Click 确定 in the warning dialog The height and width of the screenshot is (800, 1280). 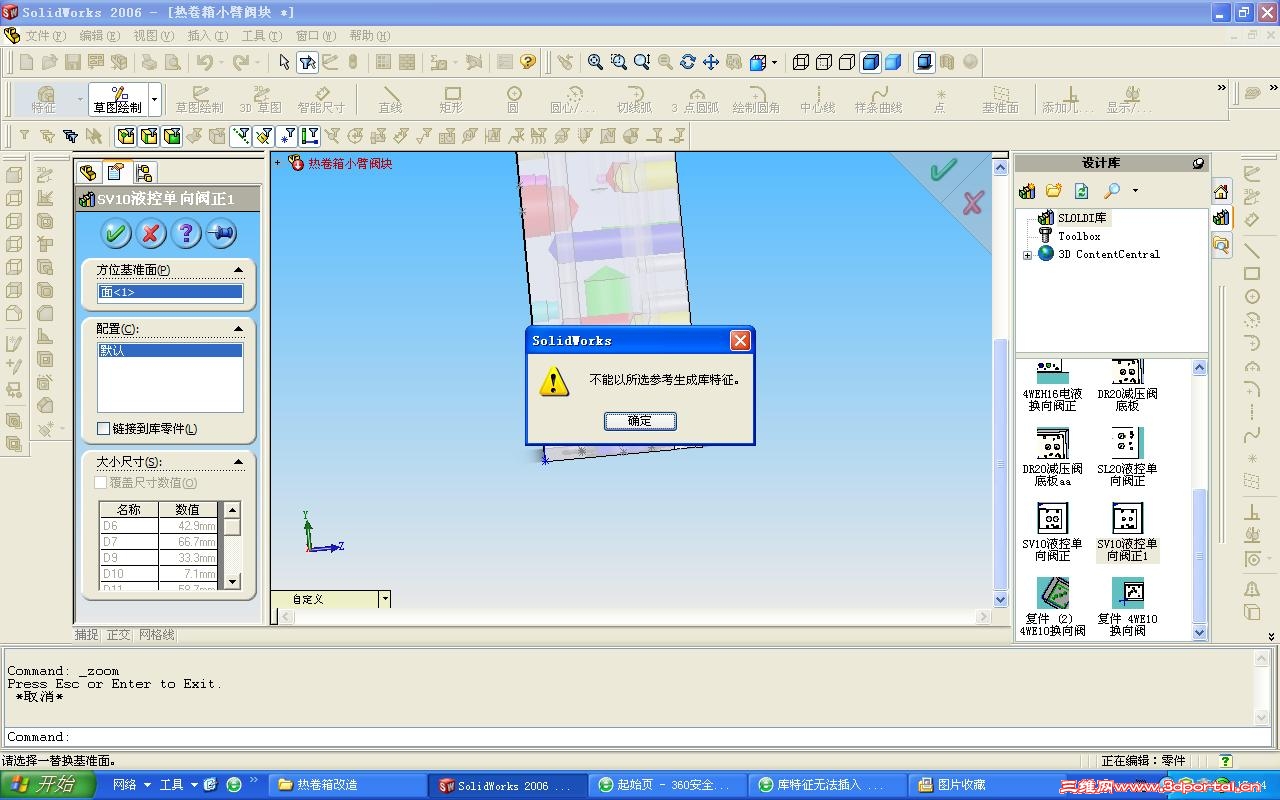640,421
